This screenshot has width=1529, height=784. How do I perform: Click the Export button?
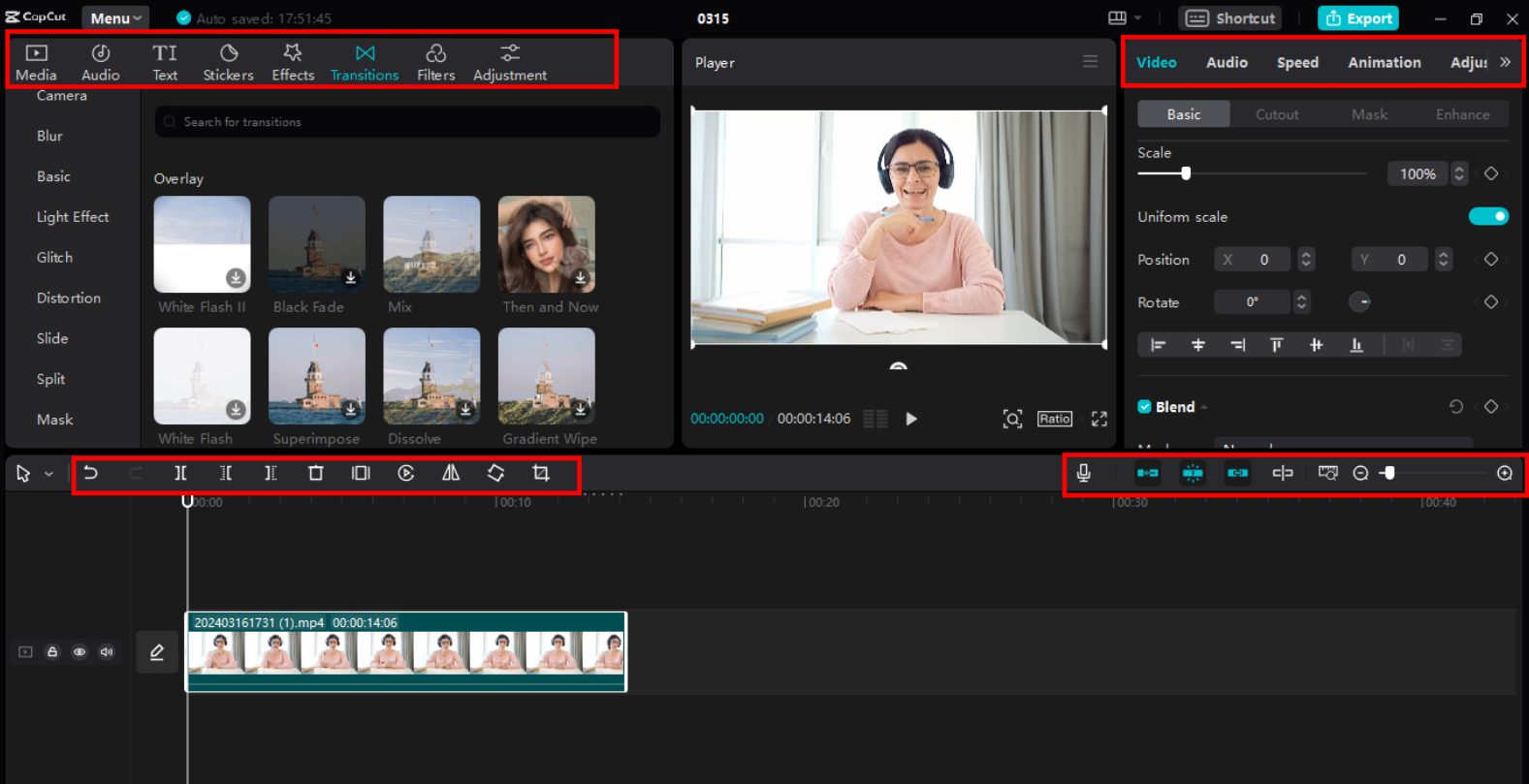1358,18
